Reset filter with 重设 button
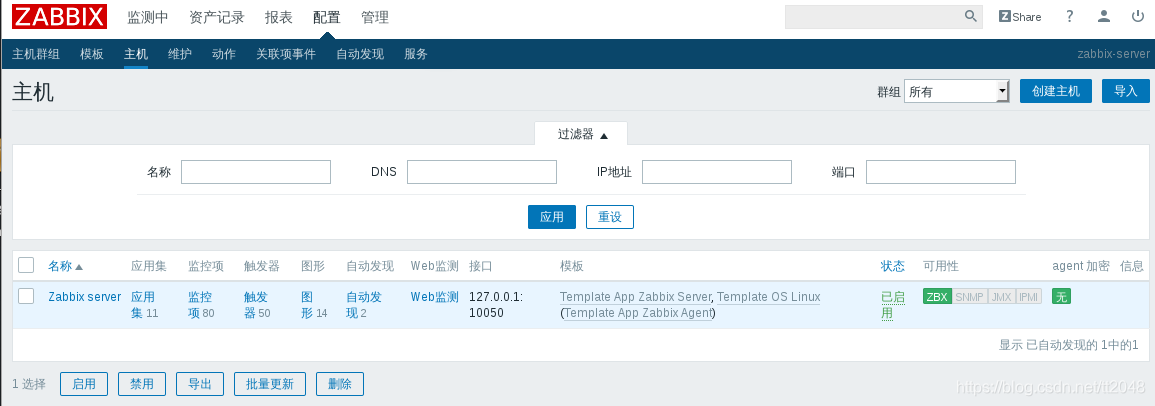 610,217
